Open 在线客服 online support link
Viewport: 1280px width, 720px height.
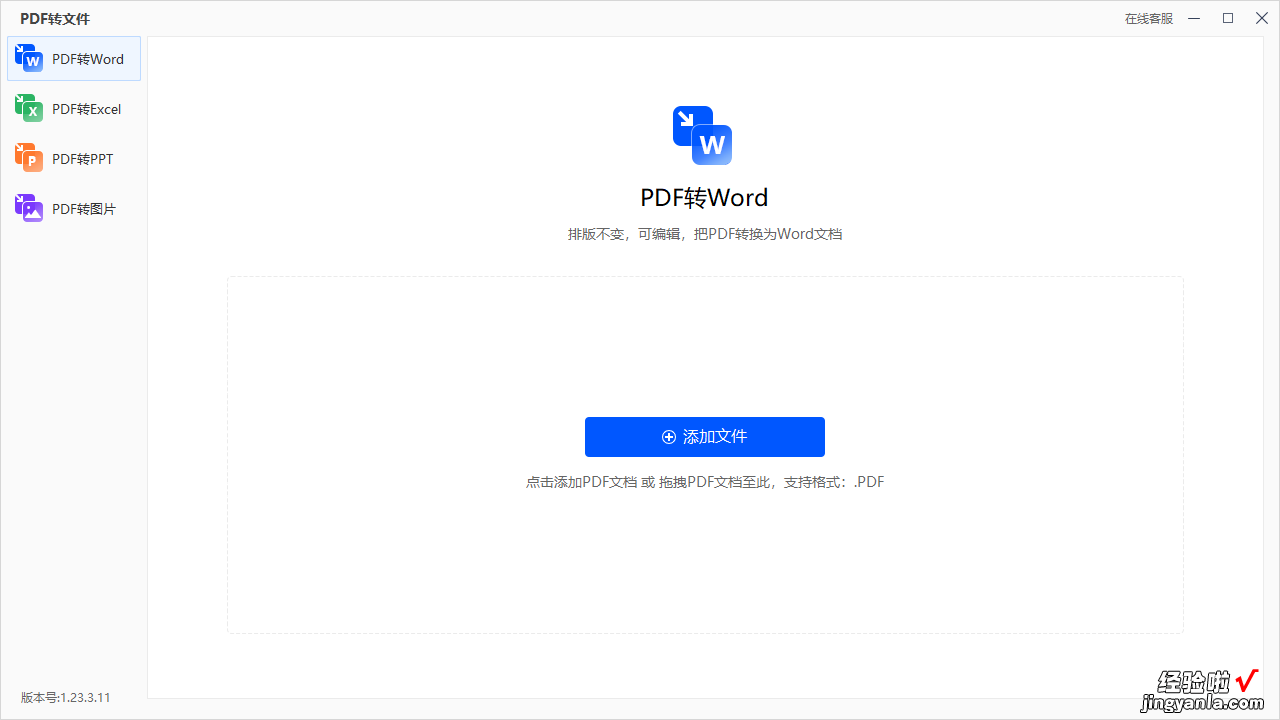pos(1149,19)
